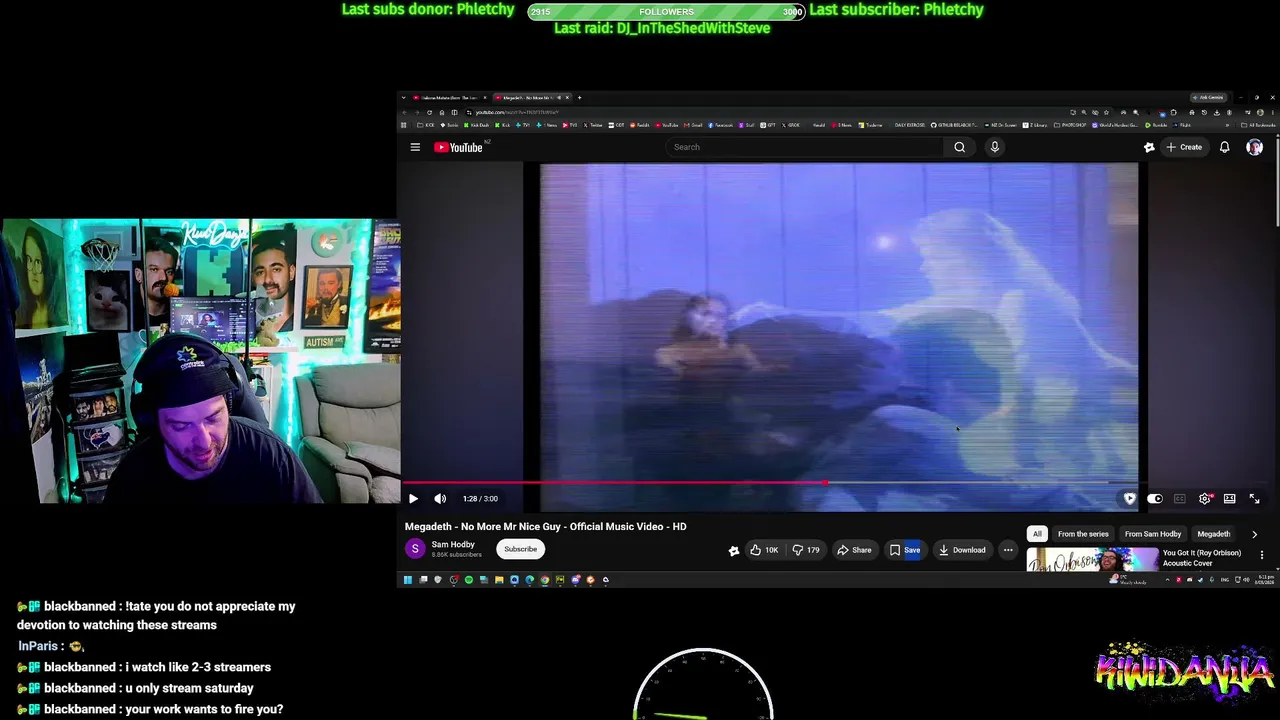The image size is (1280, 720).
Task: Subscribe to the Sam Hodby channel
Action: 520,549
